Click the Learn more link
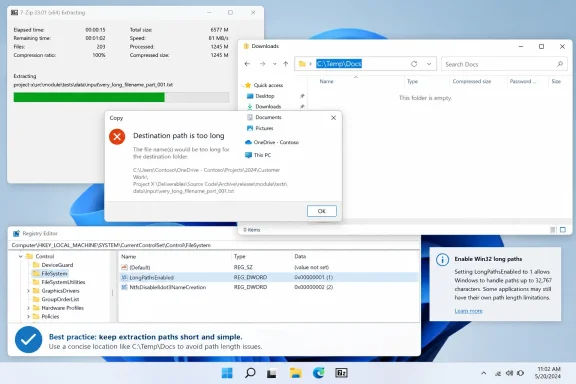576x384 pixels. click(x=468, y=311)
